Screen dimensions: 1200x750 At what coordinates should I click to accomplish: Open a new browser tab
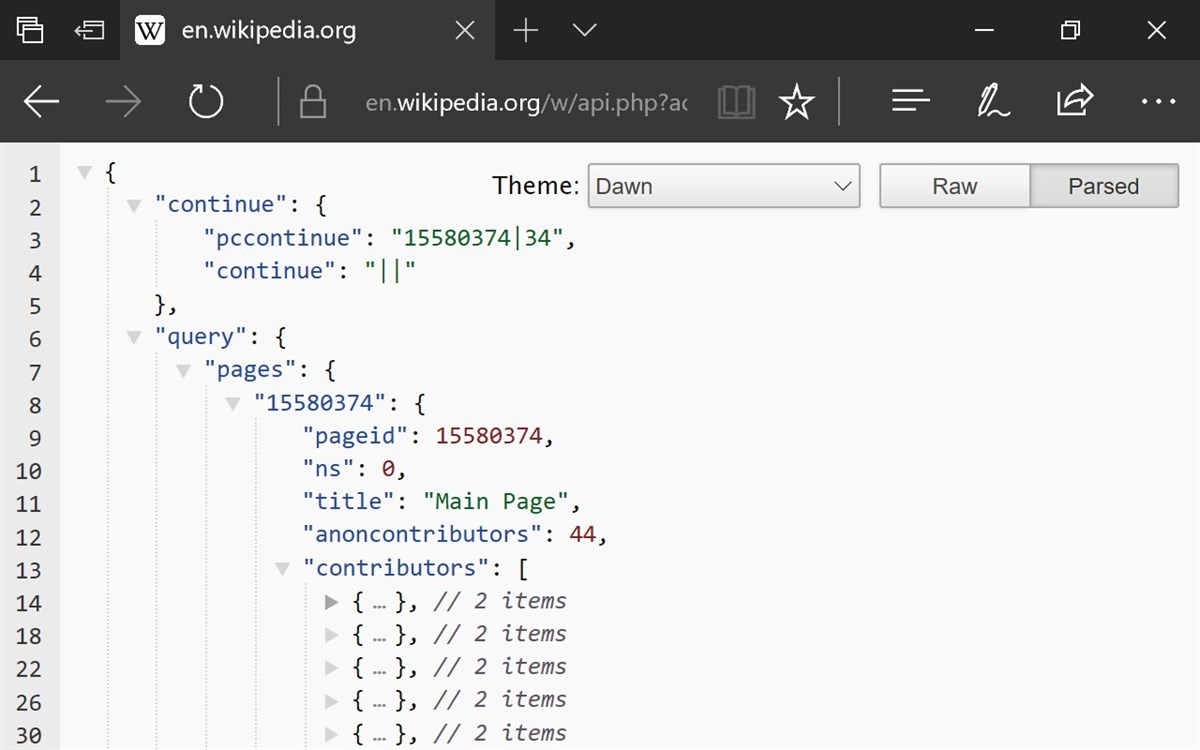click(525, 30)
